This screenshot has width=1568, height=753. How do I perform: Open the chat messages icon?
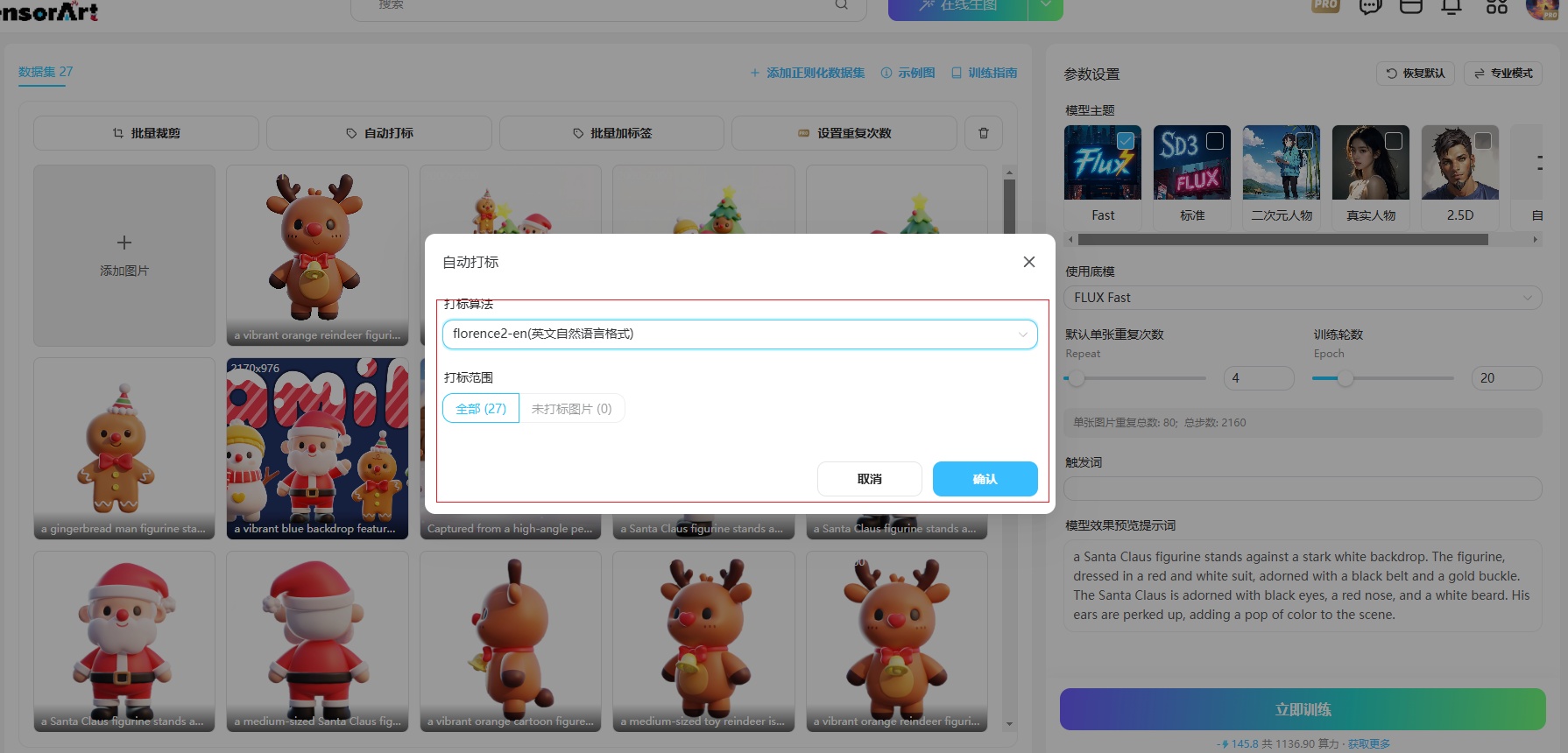coord(1370,6)
